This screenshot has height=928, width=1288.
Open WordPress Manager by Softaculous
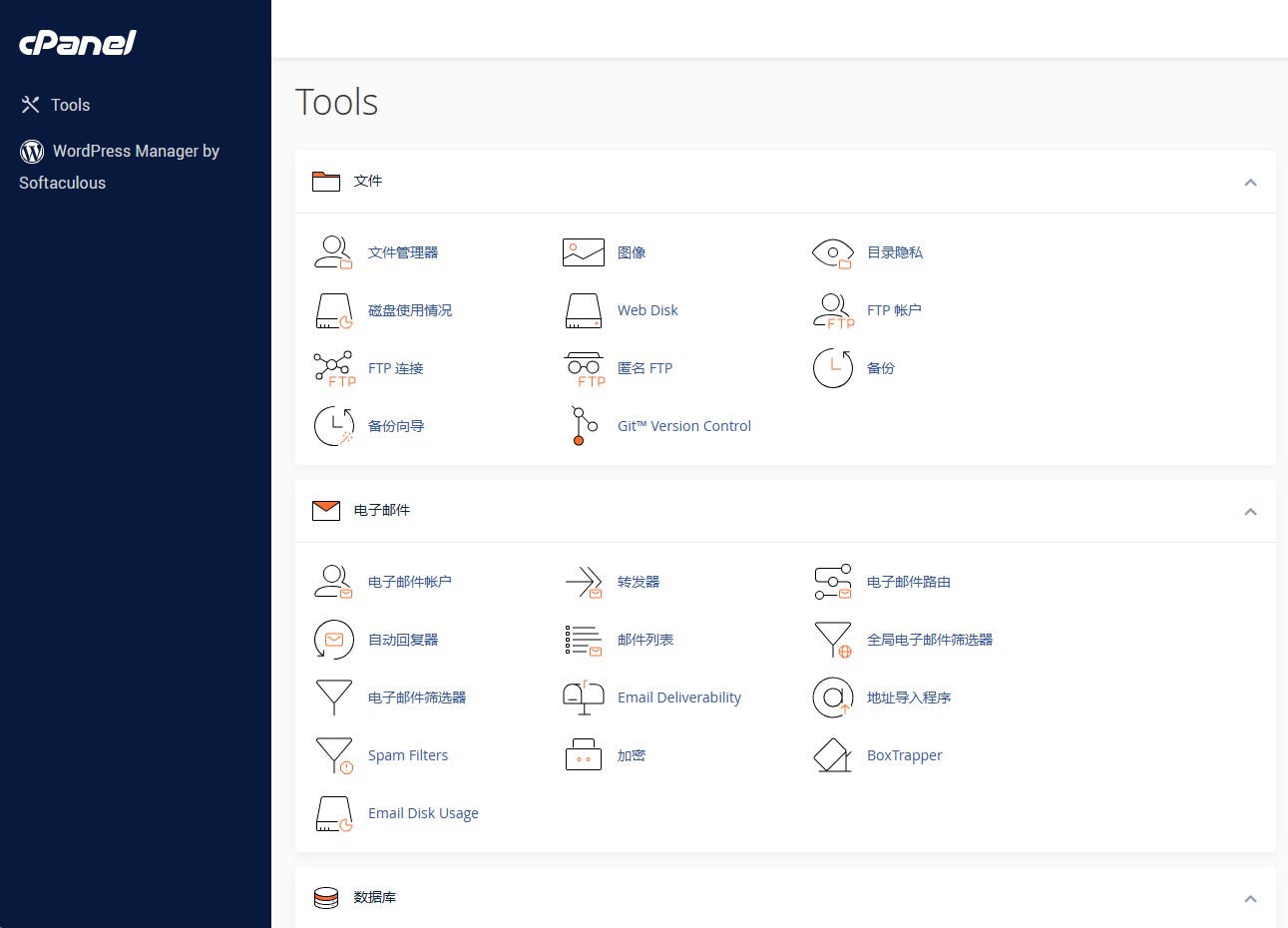click(119, 167)
